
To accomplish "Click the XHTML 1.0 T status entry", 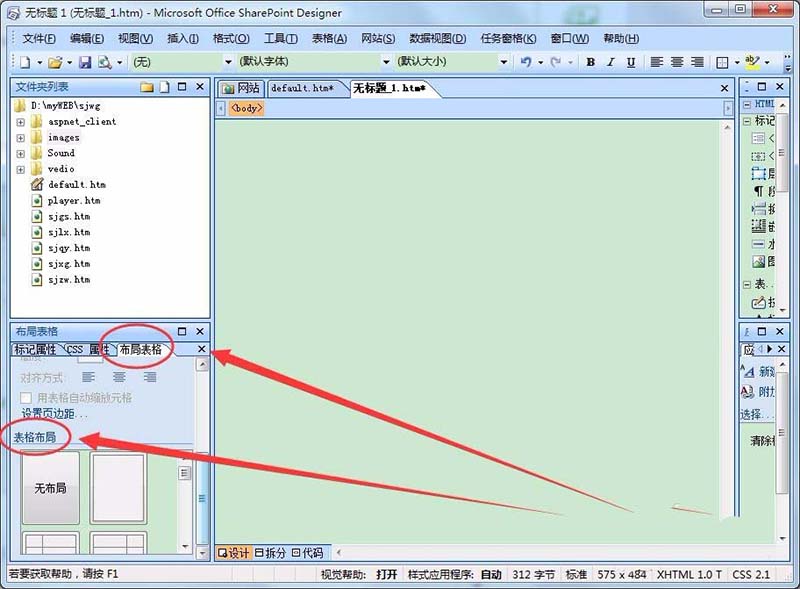I will click(689, 574).
